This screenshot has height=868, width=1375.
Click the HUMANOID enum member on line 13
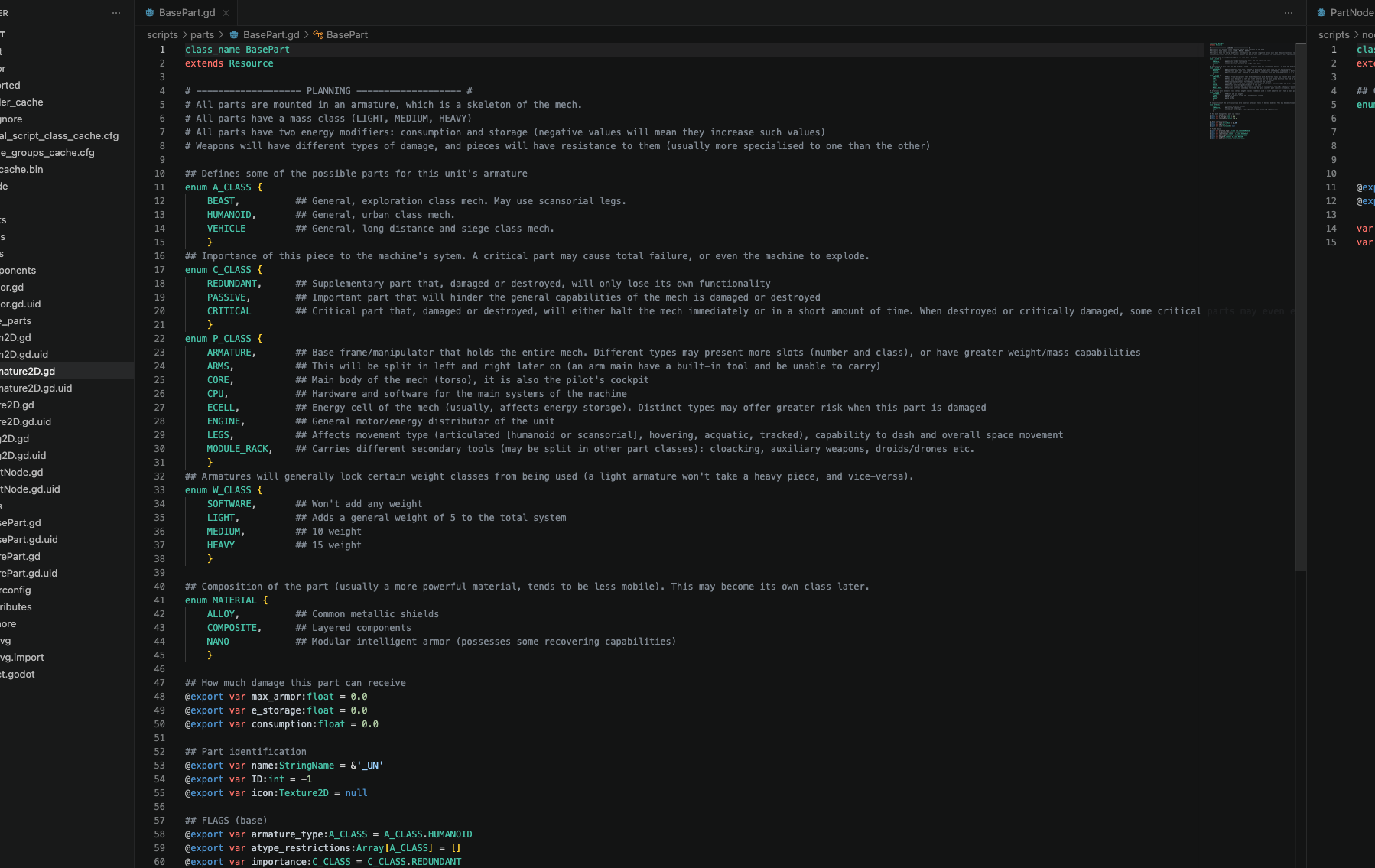tap(231, 215)
